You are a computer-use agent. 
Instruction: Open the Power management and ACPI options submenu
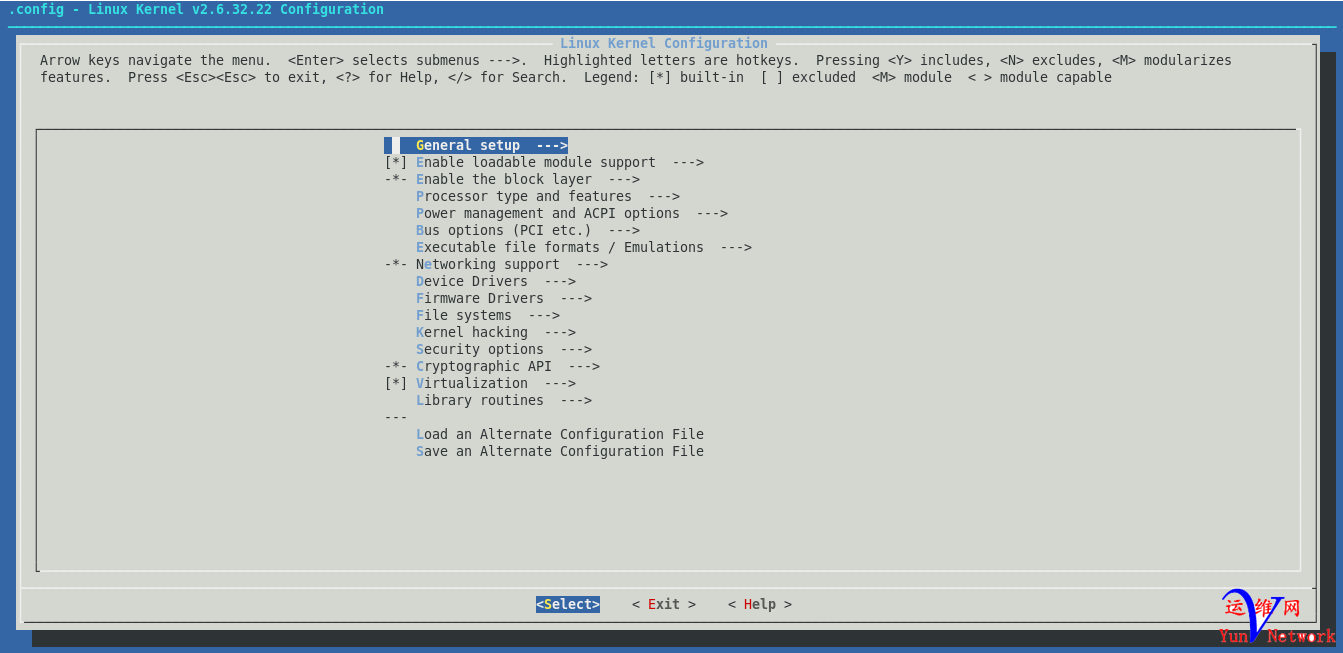coord(572,213)
